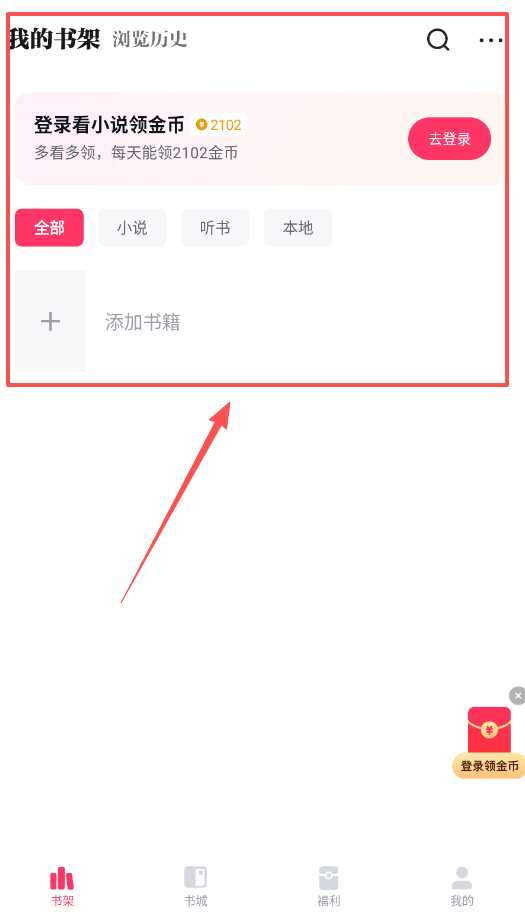Close the floating red envelope widget

(x=517, y=696)
